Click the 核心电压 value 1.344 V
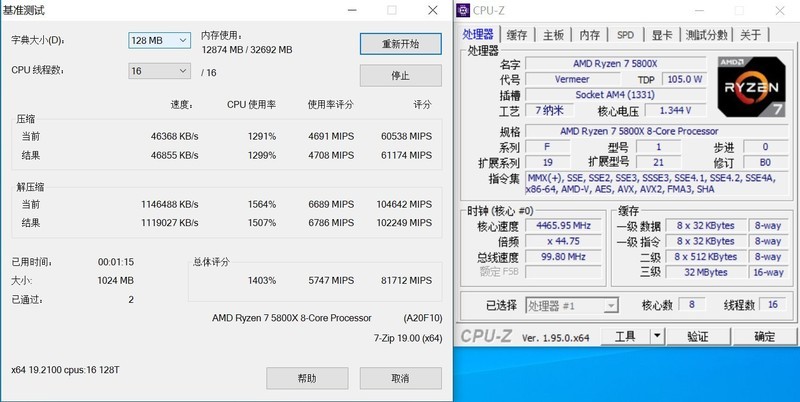 675,110
